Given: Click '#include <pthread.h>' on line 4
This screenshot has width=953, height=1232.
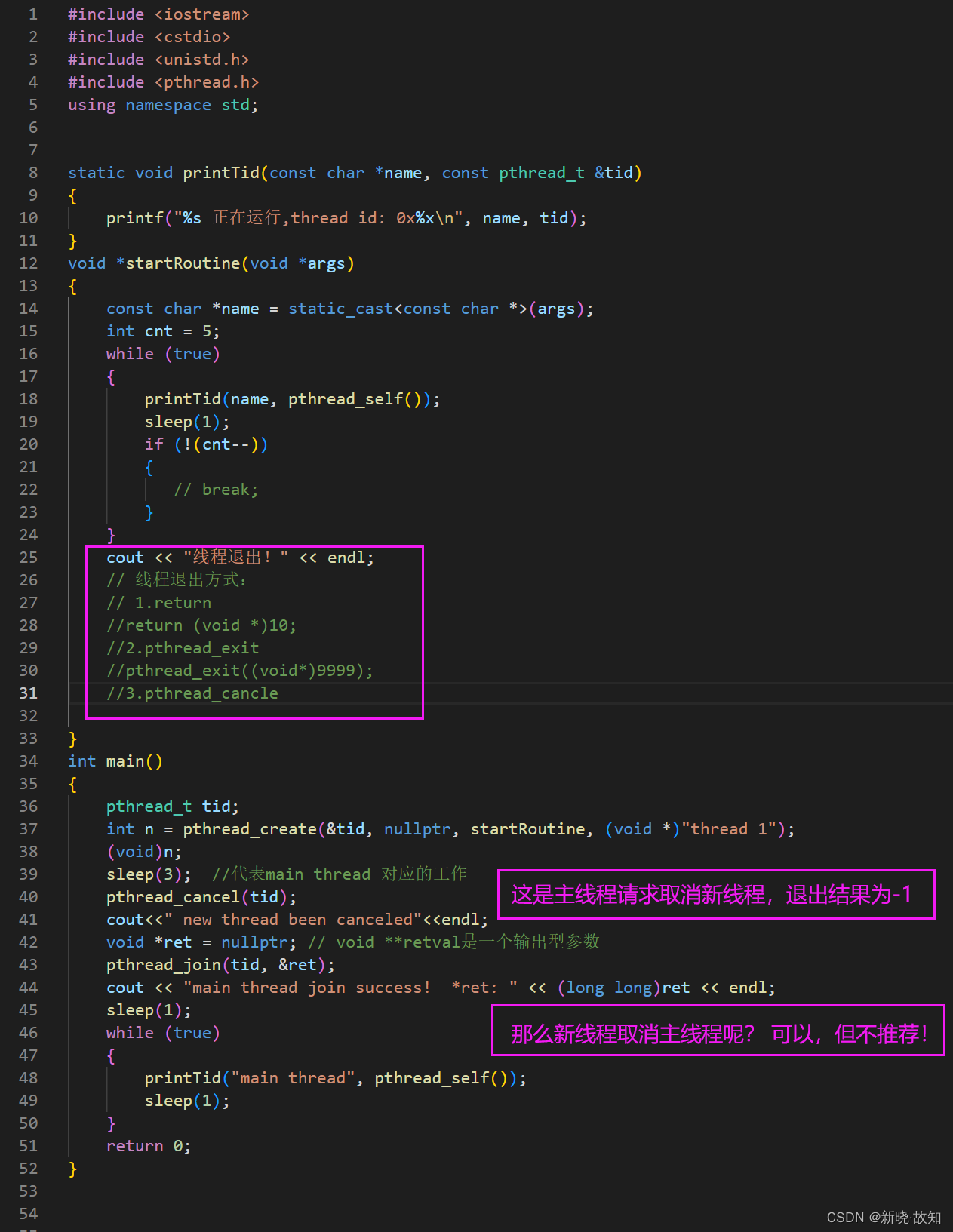Looking at the screenshot, I should [x=163, y=82].
